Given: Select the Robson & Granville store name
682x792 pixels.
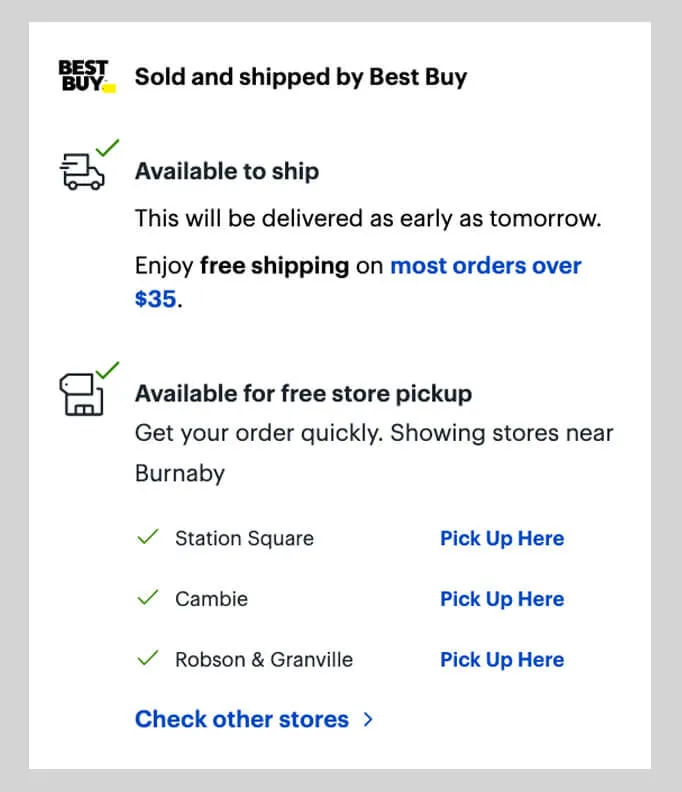Looking at the screenshot, I should tap(263, 660).
